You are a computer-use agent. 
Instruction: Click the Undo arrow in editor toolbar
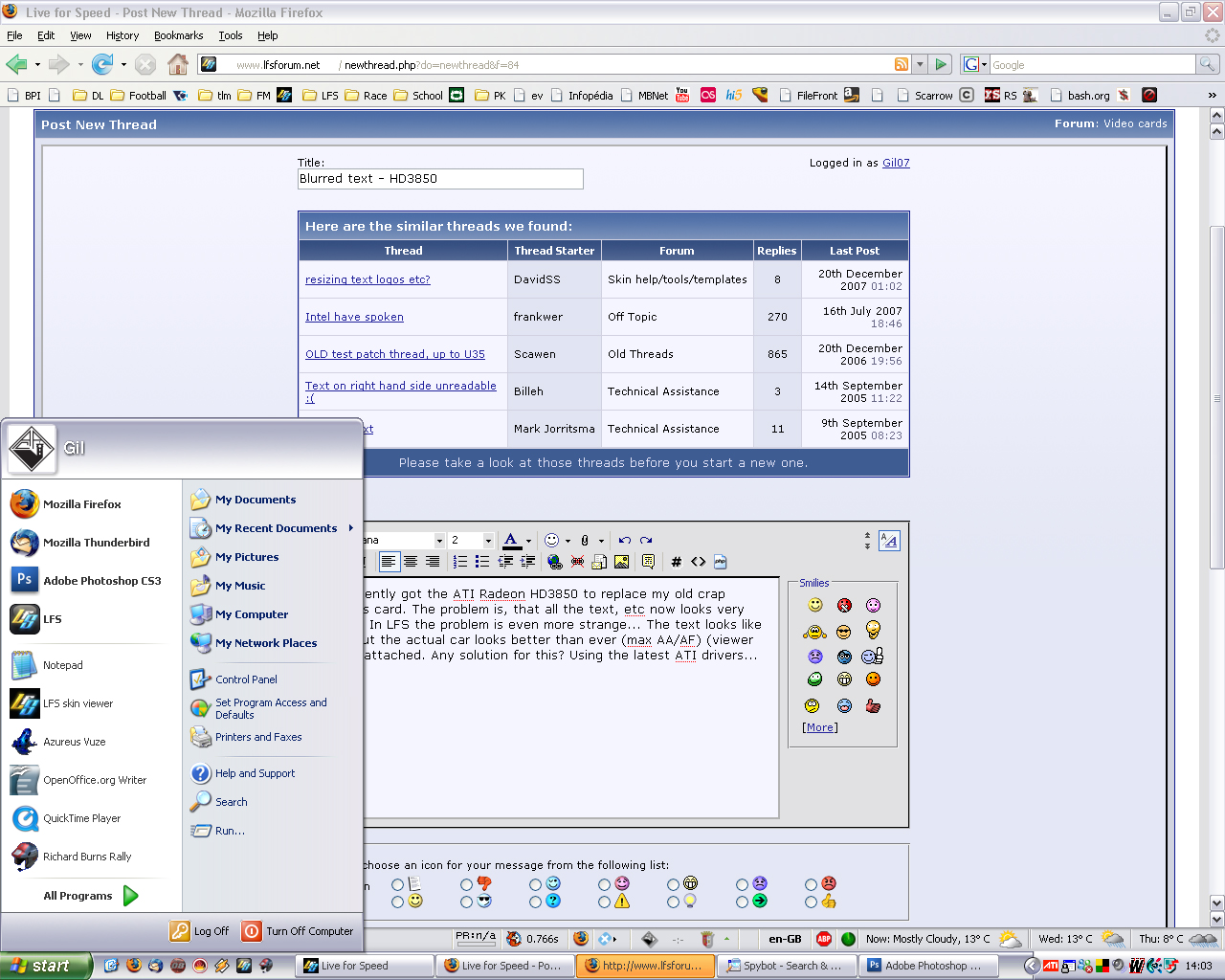pos(624,540)
